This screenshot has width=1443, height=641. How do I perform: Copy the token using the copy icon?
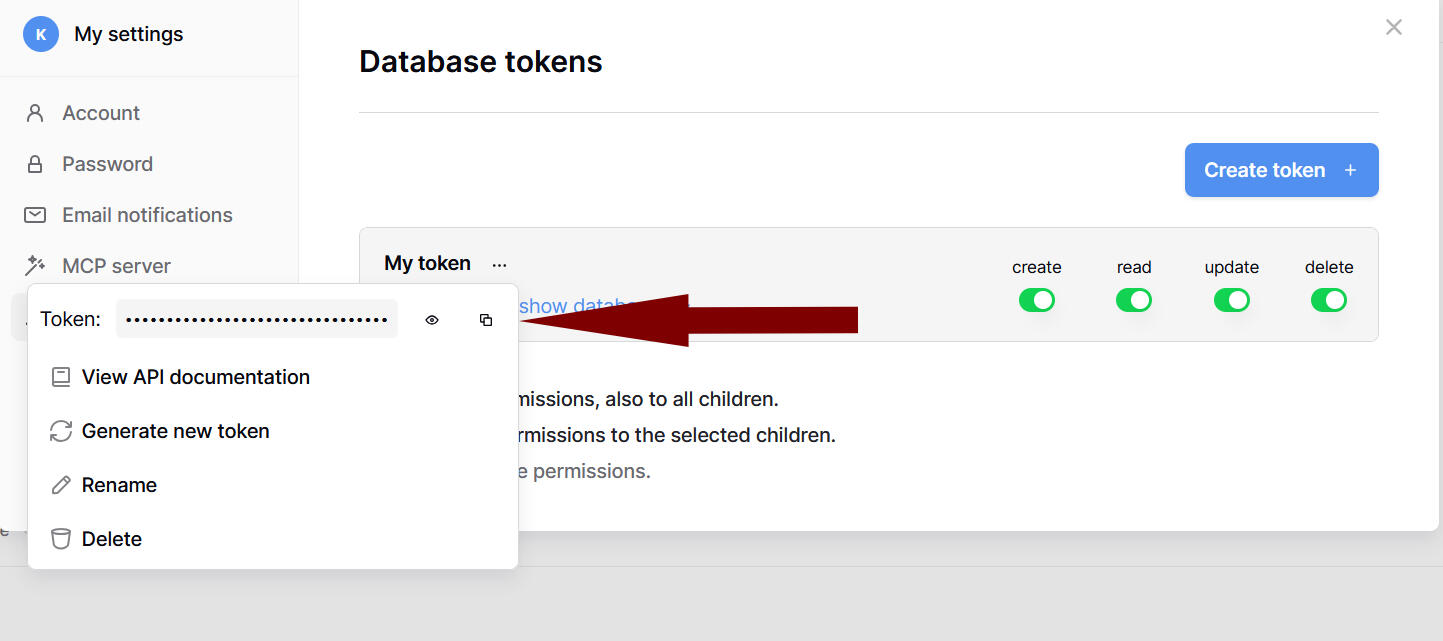[x=486, y=320]
